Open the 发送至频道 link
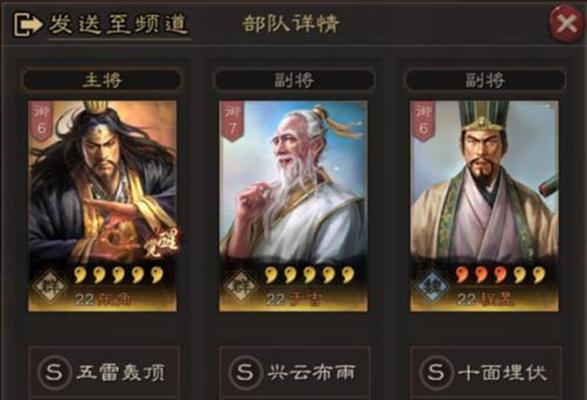Screen dimensions: 587x400 (x=118, y=25)
